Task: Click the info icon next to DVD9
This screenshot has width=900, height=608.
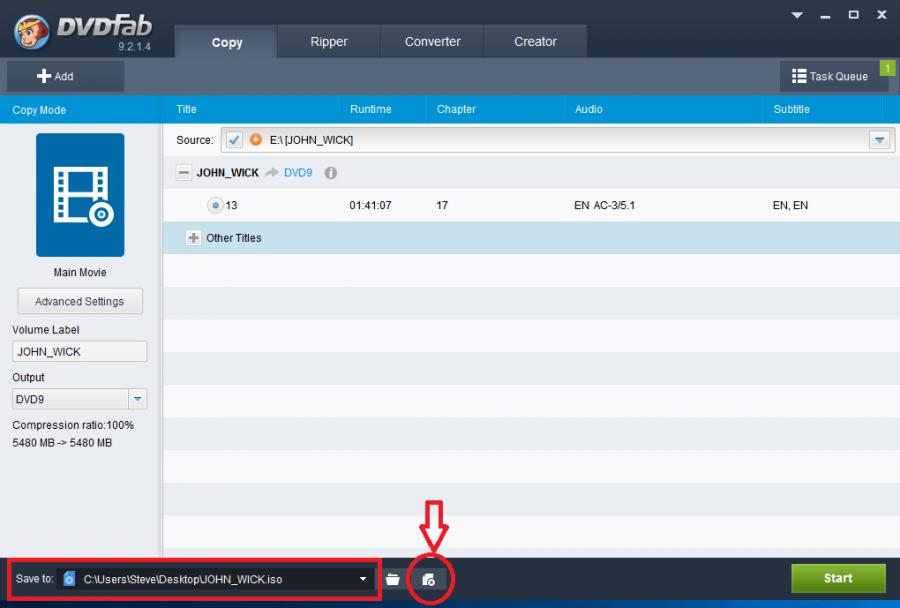Action: coord(331,173)
